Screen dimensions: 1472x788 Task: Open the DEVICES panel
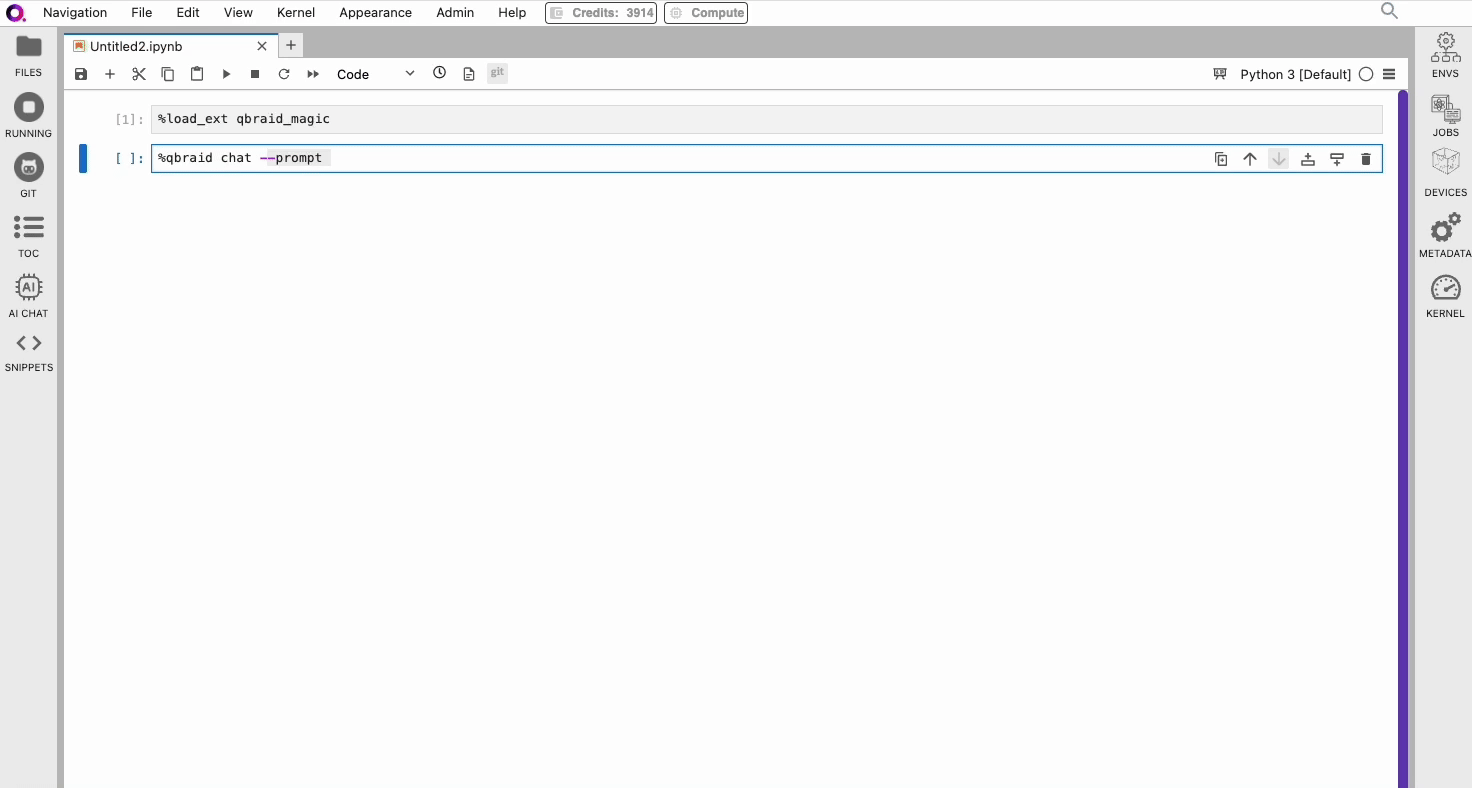click(x=1445, y=172)
